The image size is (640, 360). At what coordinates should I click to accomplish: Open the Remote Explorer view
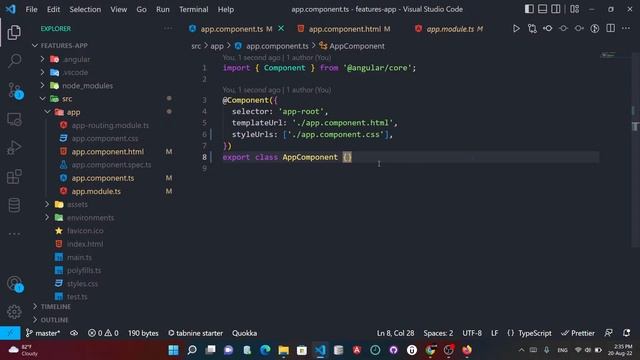tap(14, 119)
